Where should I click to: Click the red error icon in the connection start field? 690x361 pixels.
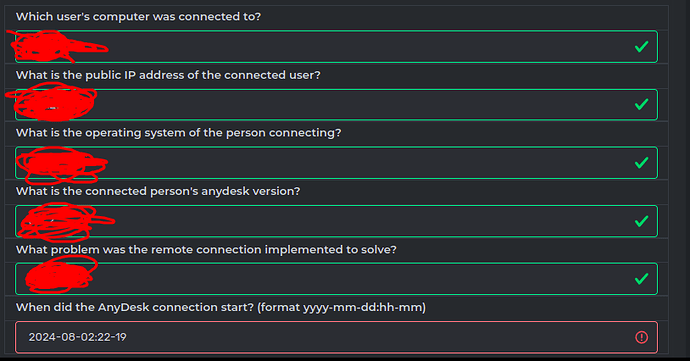642,337
